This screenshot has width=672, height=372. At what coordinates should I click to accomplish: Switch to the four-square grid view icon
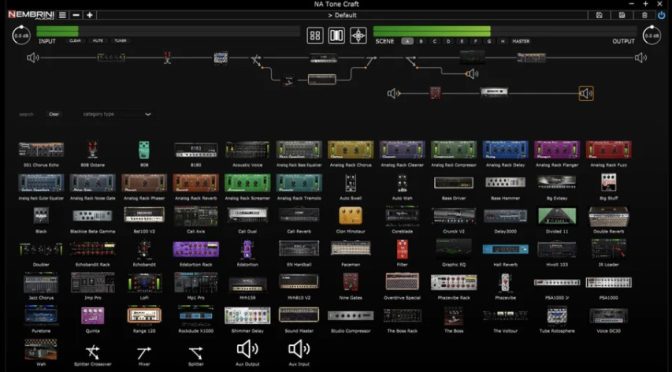[315, 36]
